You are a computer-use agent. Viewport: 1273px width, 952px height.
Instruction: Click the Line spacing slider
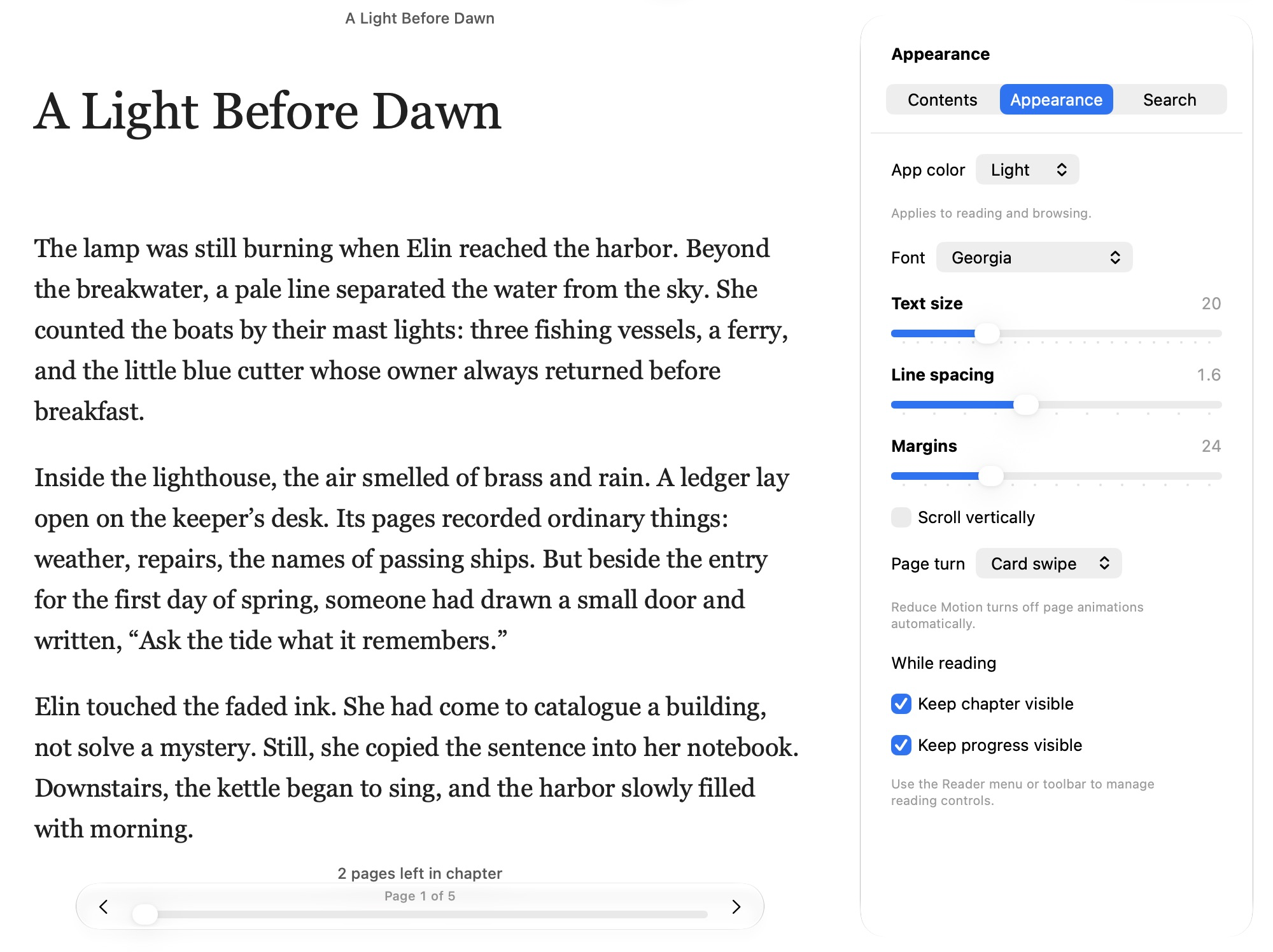[x=1056, y=405]
